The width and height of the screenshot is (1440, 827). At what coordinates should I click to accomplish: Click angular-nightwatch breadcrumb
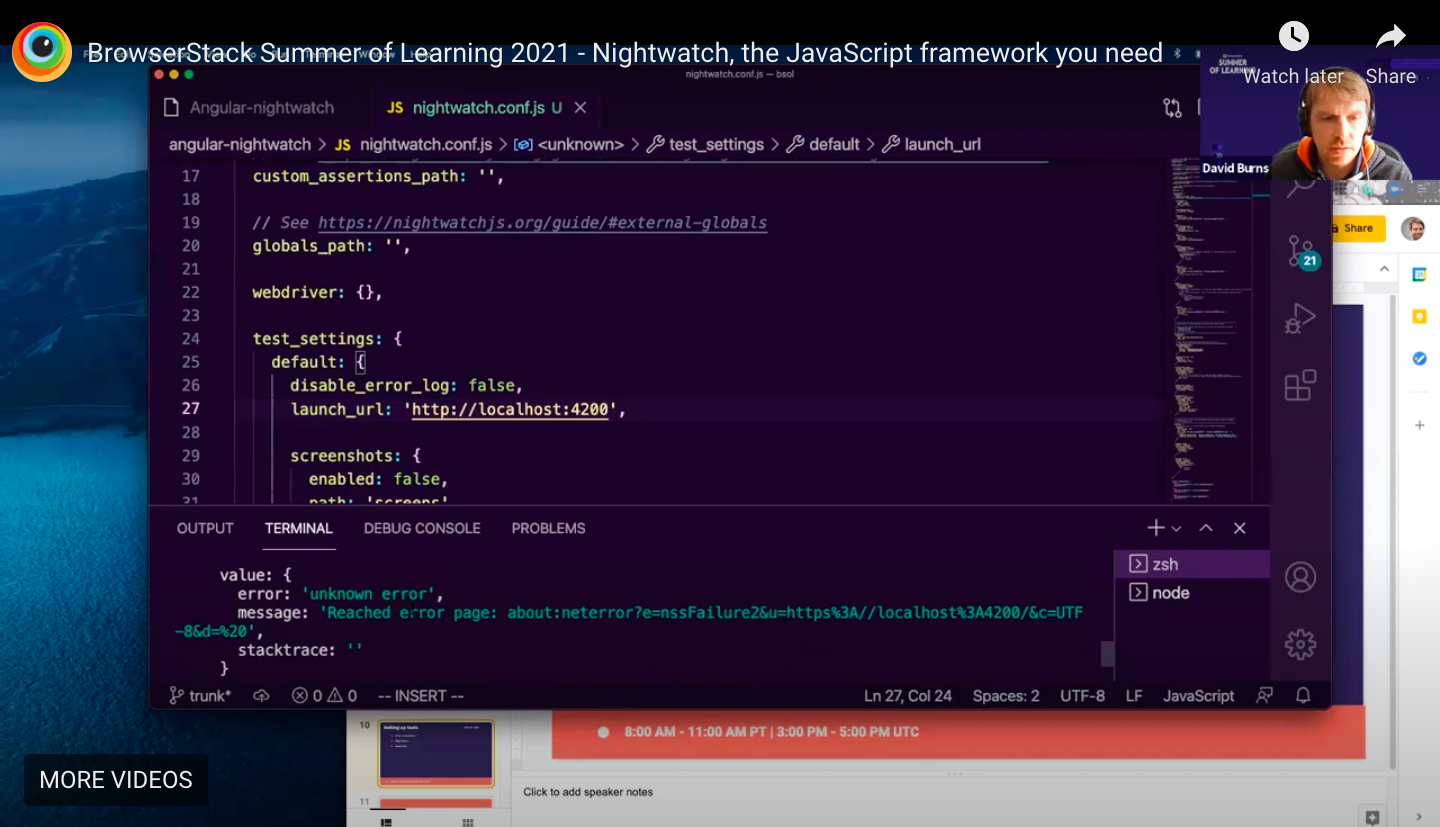click(x=240, y=144)
